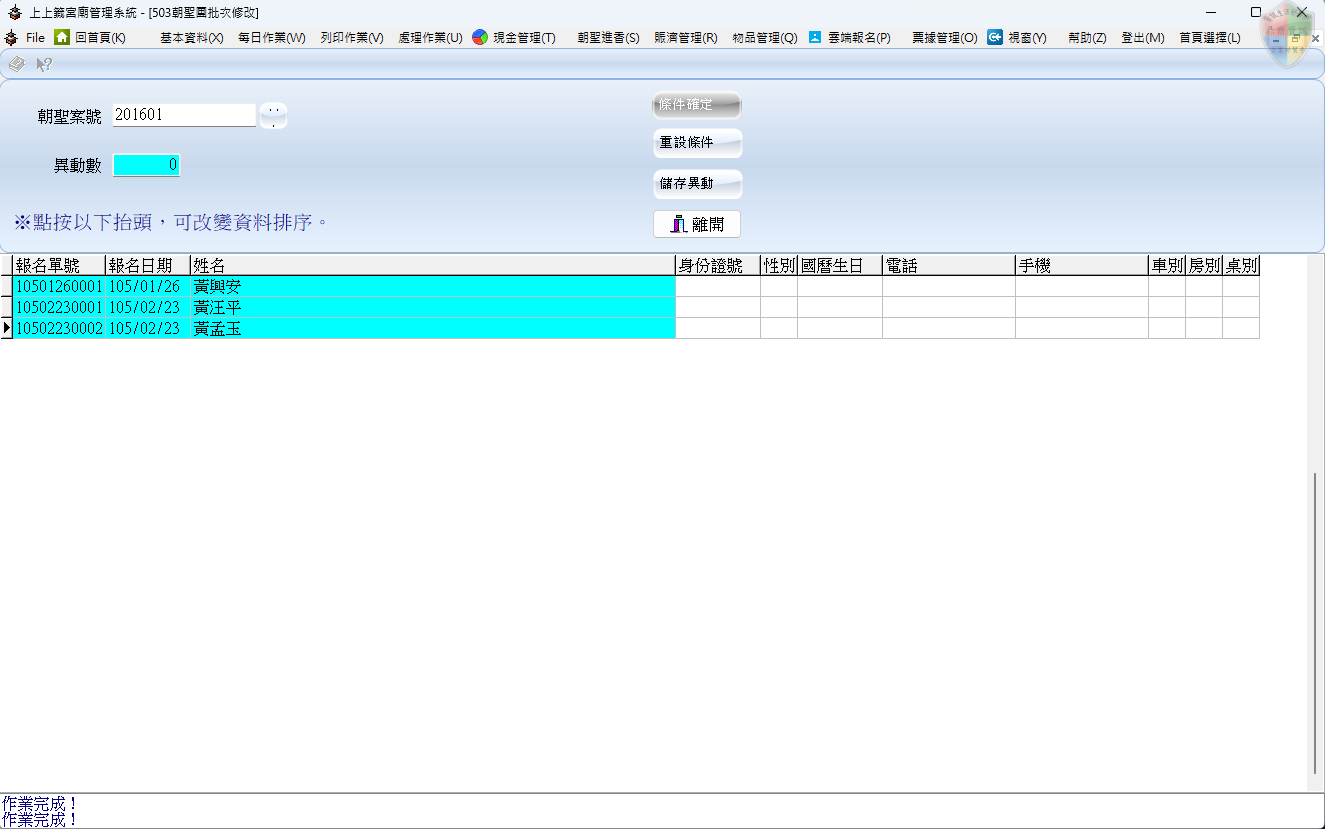The image size is (1325, 829).
Task: Click the blue arrow icon beside 視窗
Action: point(995,37)
